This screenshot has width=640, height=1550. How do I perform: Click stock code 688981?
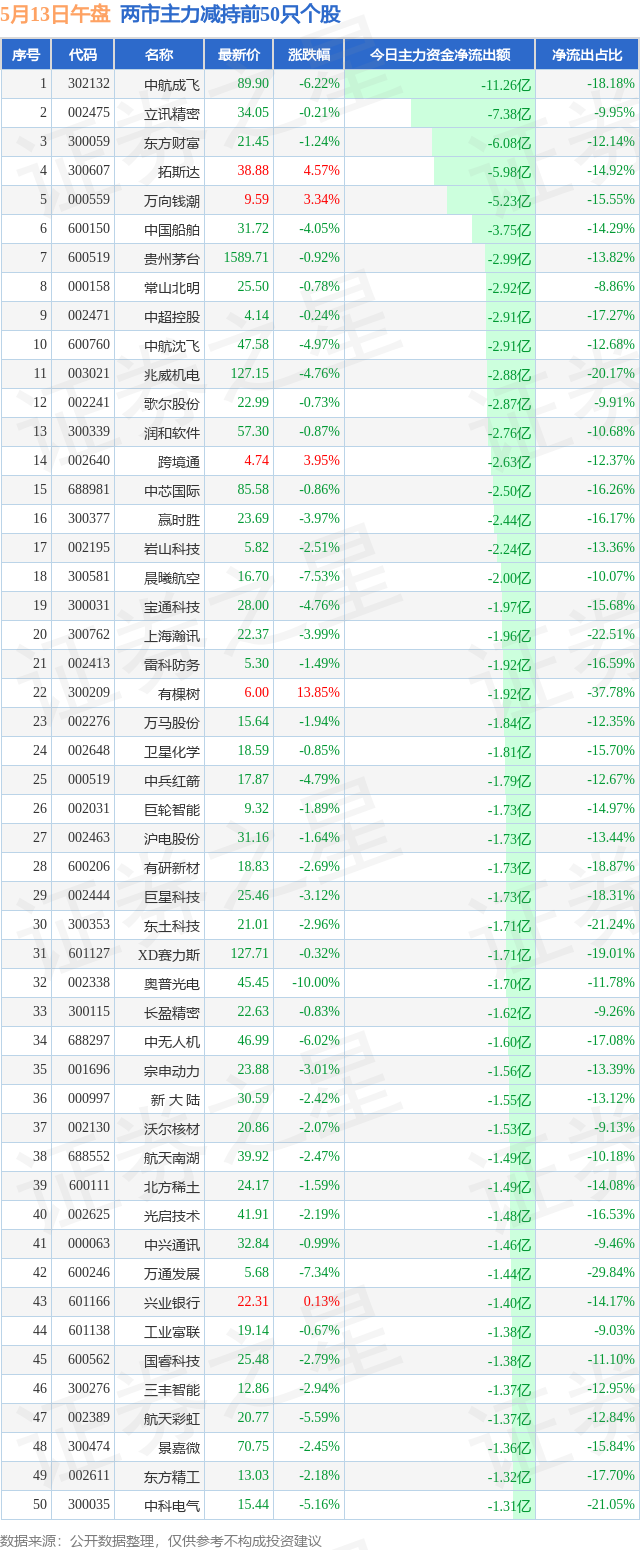coord(89,490)
